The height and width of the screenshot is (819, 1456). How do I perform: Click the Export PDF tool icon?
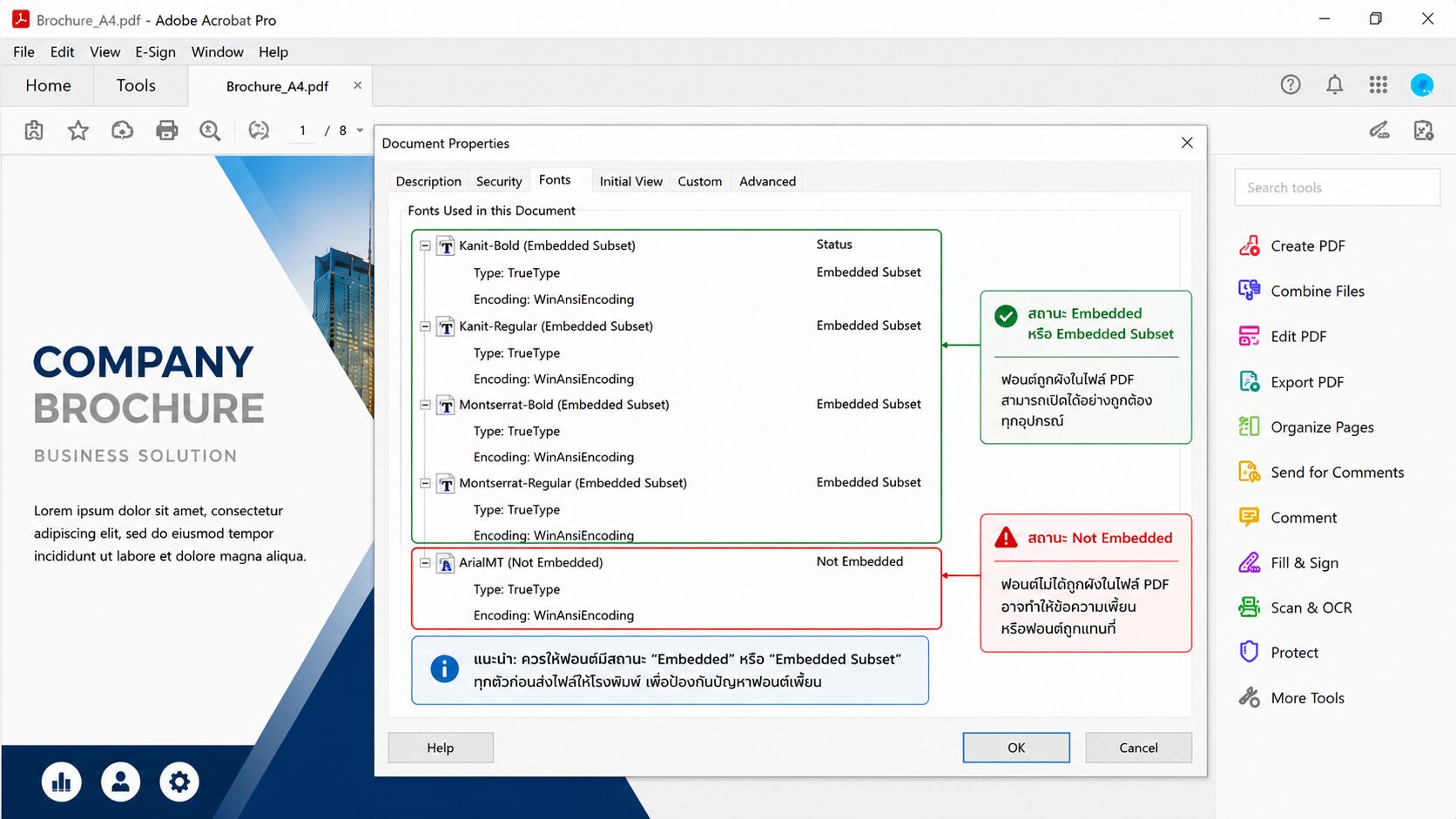[x=1250, y=381]
